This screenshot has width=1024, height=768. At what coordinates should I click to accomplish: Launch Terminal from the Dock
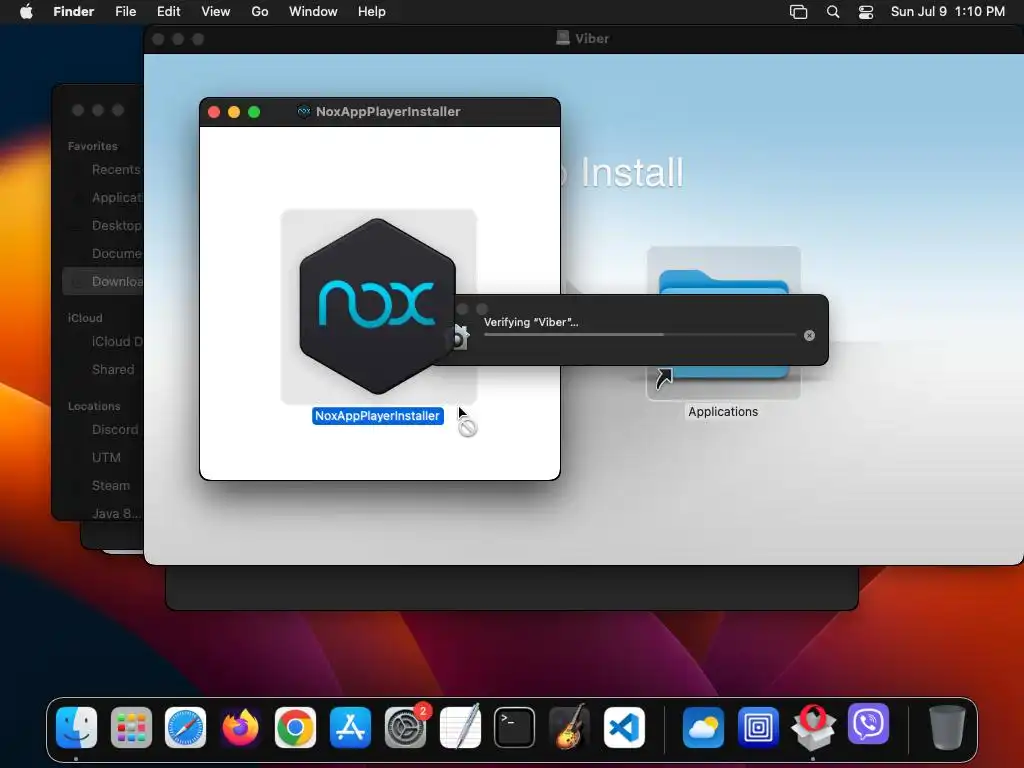[515, 728]
